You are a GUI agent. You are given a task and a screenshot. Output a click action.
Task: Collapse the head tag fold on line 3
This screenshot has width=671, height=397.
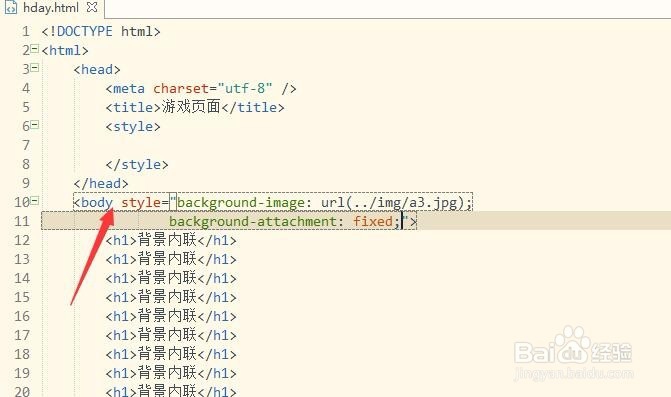35,67
